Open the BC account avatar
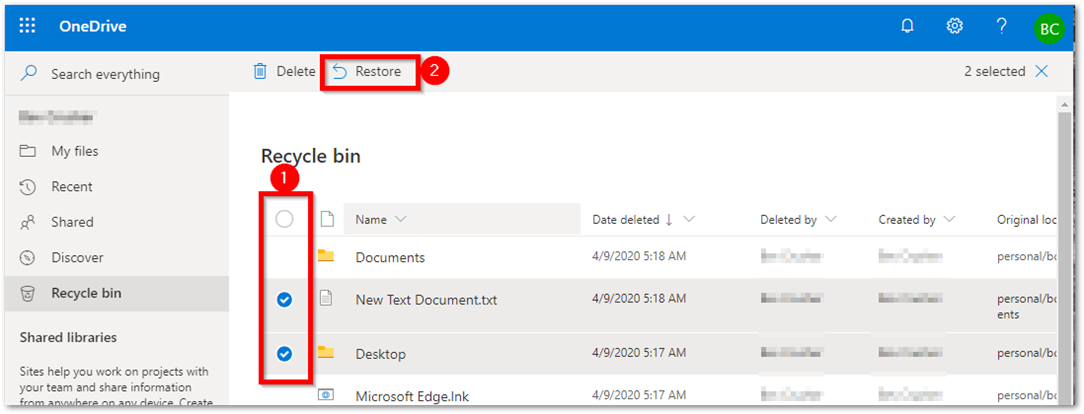This screenshot has width=1084, height=414. pos(1049,28)
